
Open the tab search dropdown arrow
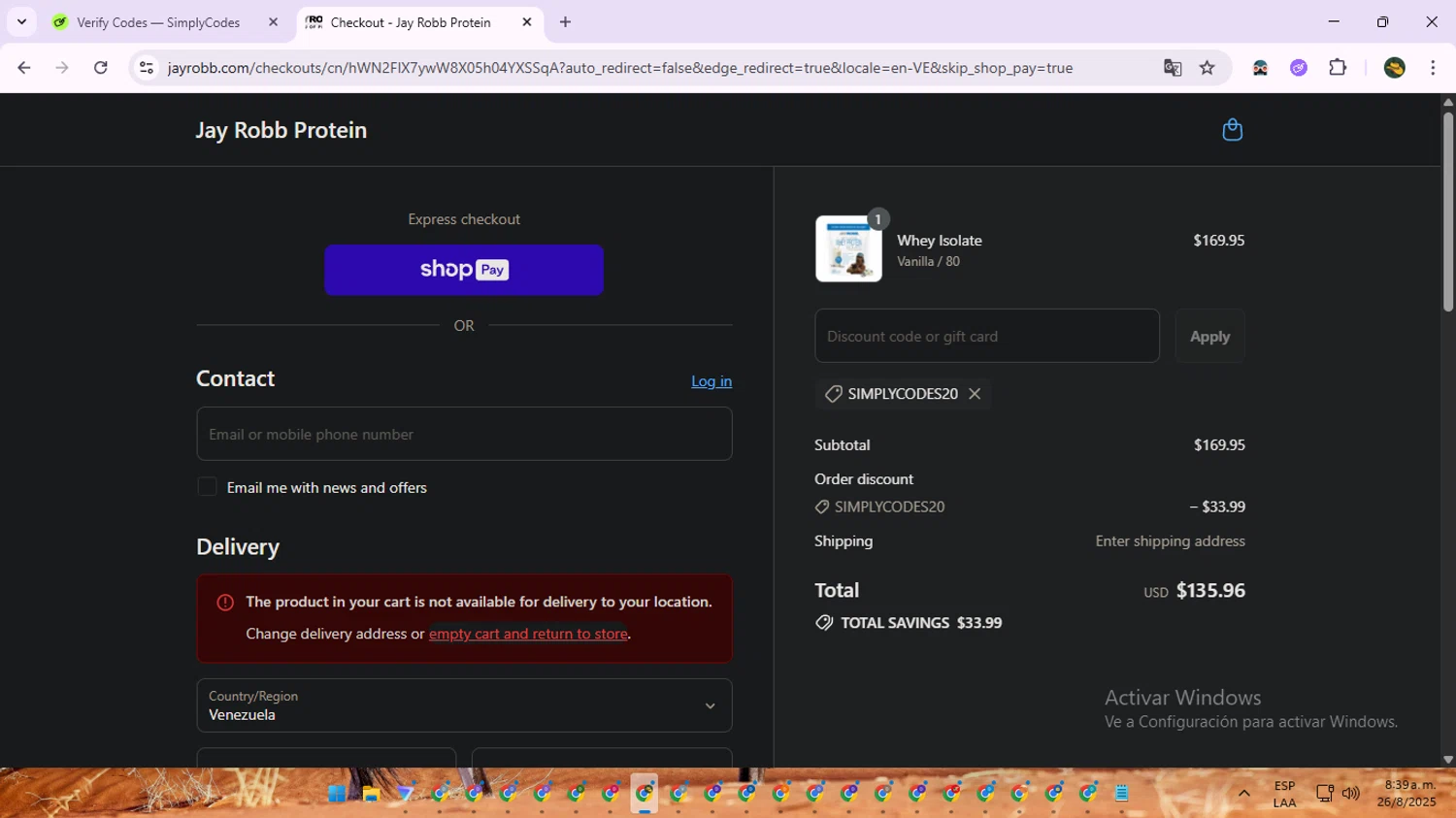[21, 21]
